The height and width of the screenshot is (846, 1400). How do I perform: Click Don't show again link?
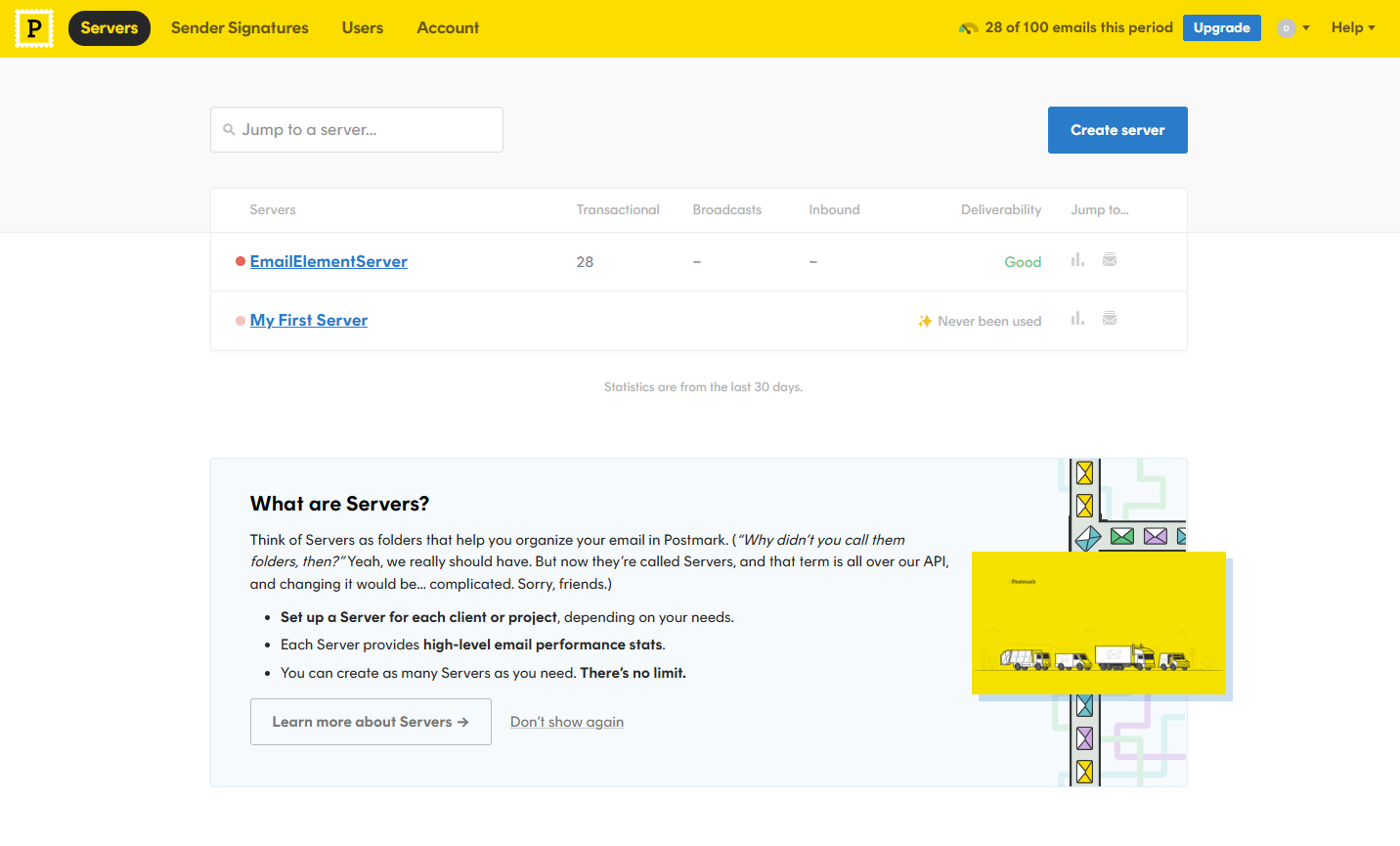[x=567, y=722]
